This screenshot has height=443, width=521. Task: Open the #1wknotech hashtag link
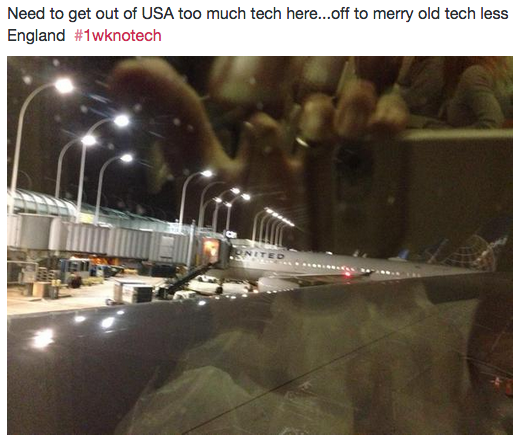coord(118,35)
